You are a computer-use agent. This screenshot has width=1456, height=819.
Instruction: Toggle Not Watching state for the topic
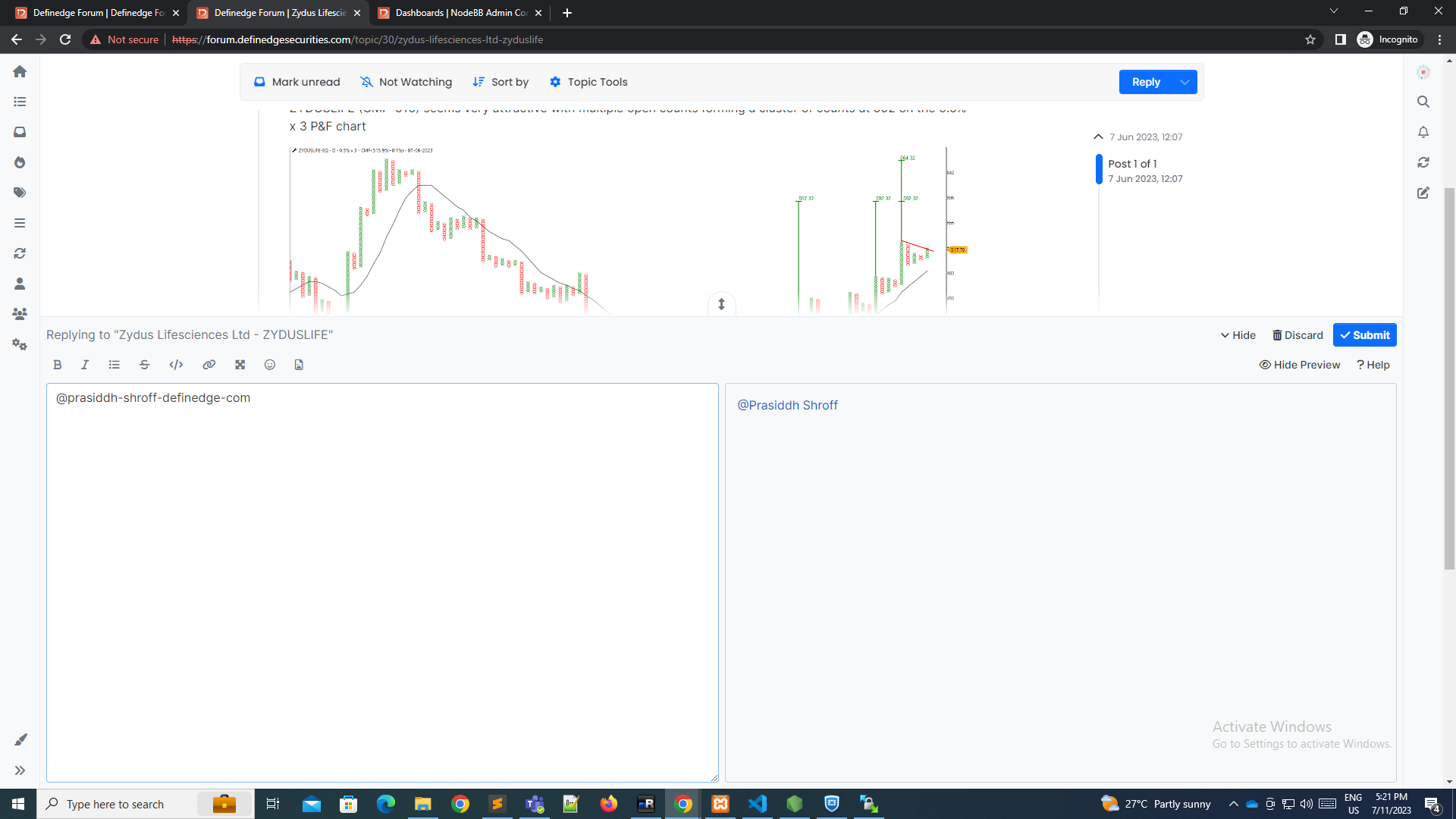pos(406,82)
